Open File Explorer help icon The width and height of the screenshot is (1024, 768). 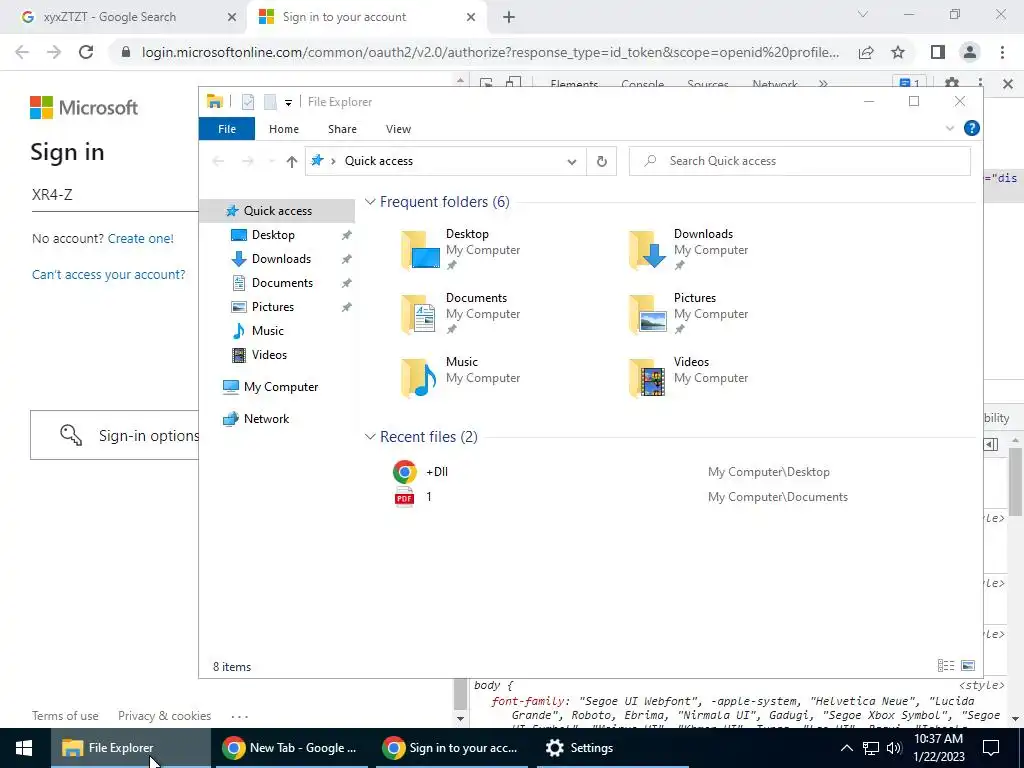972,128
